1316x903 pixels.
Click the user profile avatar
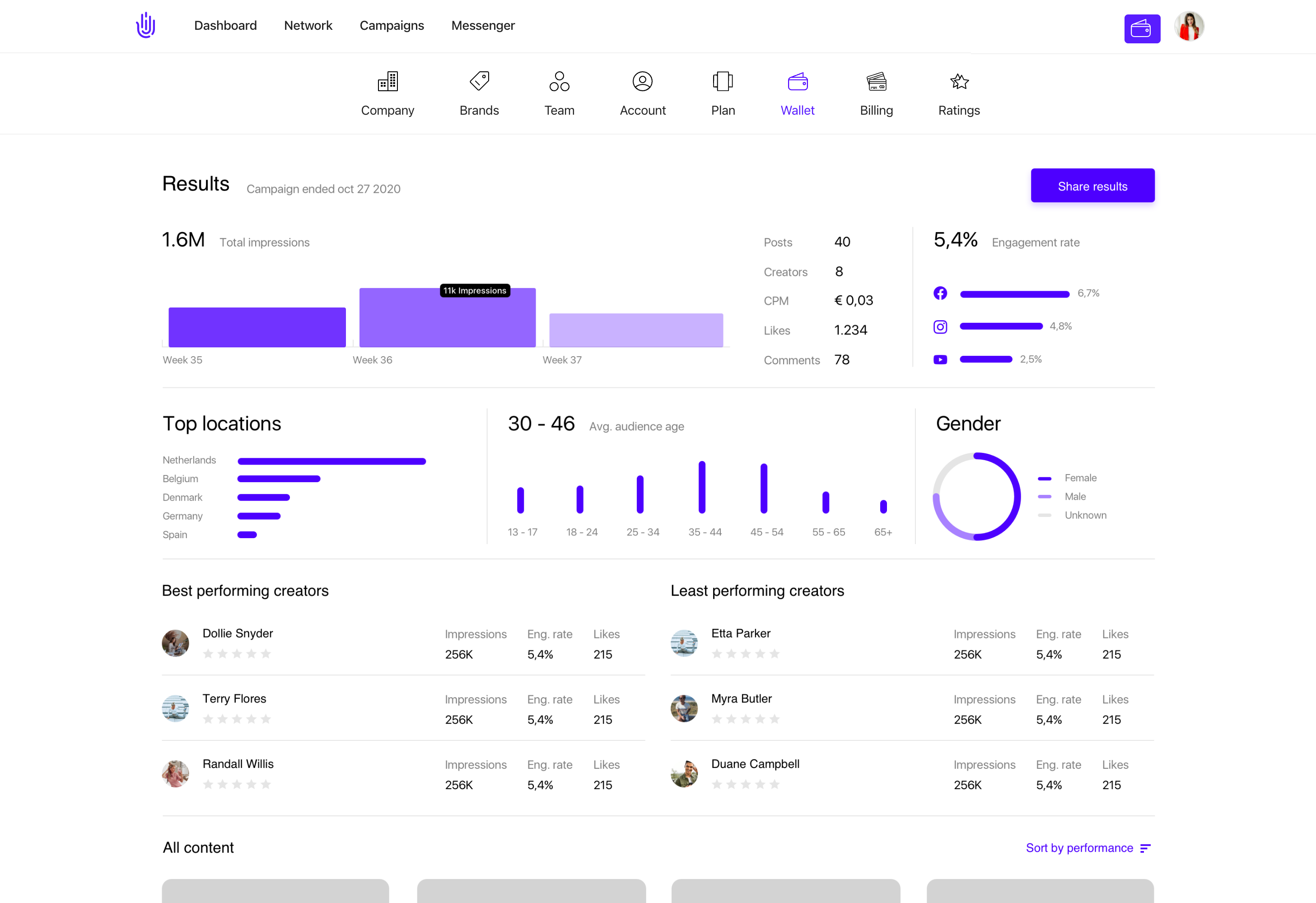click(x=1189, y=27)
